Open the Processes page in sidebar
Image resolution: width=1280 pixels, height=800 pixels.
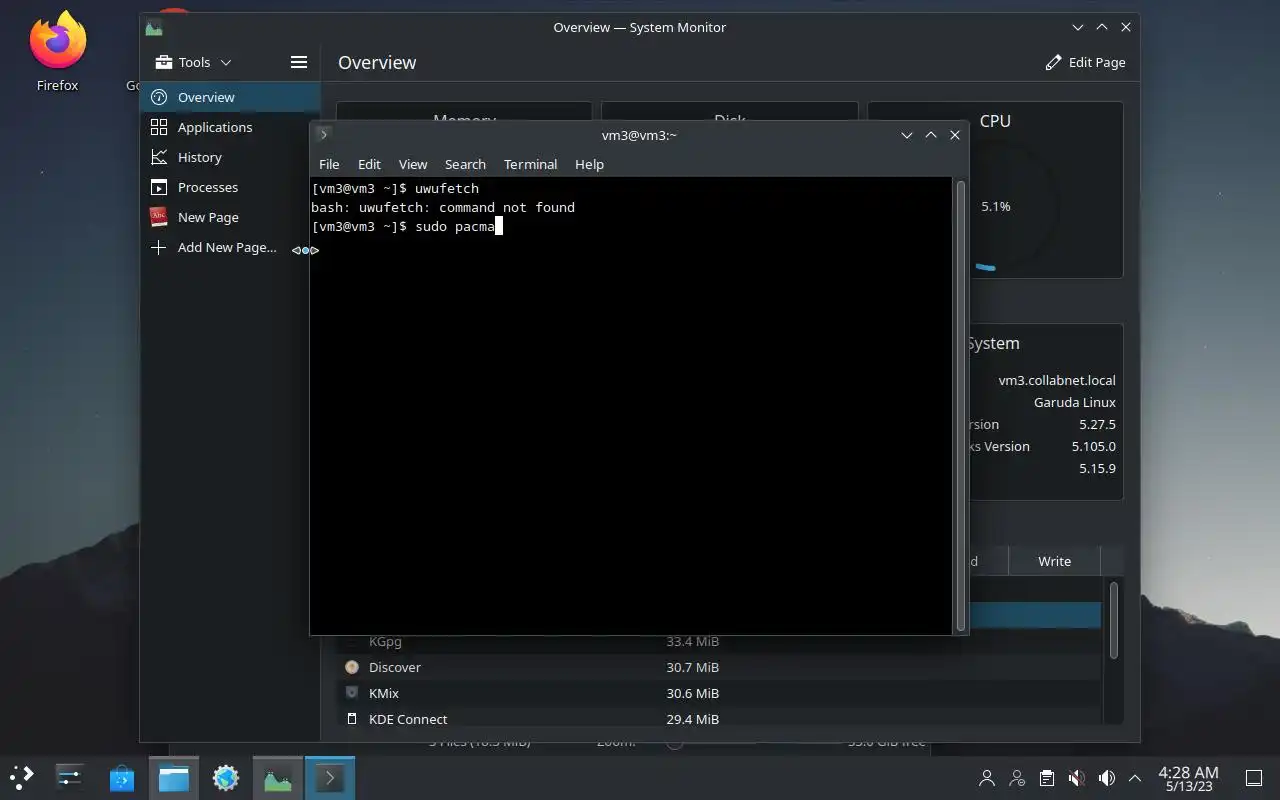coord(230,187)
